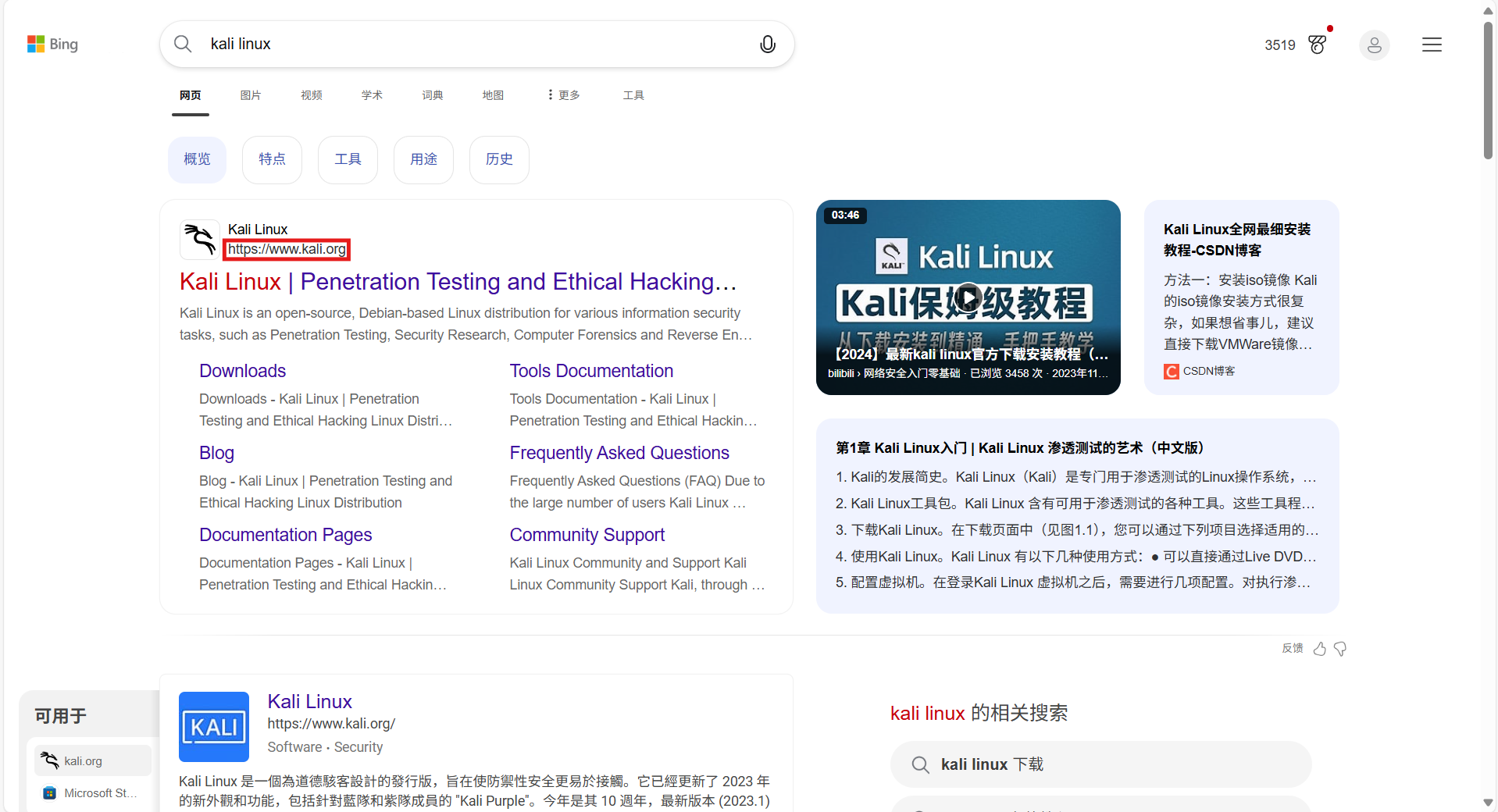Click list item 2. Kali Linux工具包
The image size is (1498, 812).
point(1076,504)
